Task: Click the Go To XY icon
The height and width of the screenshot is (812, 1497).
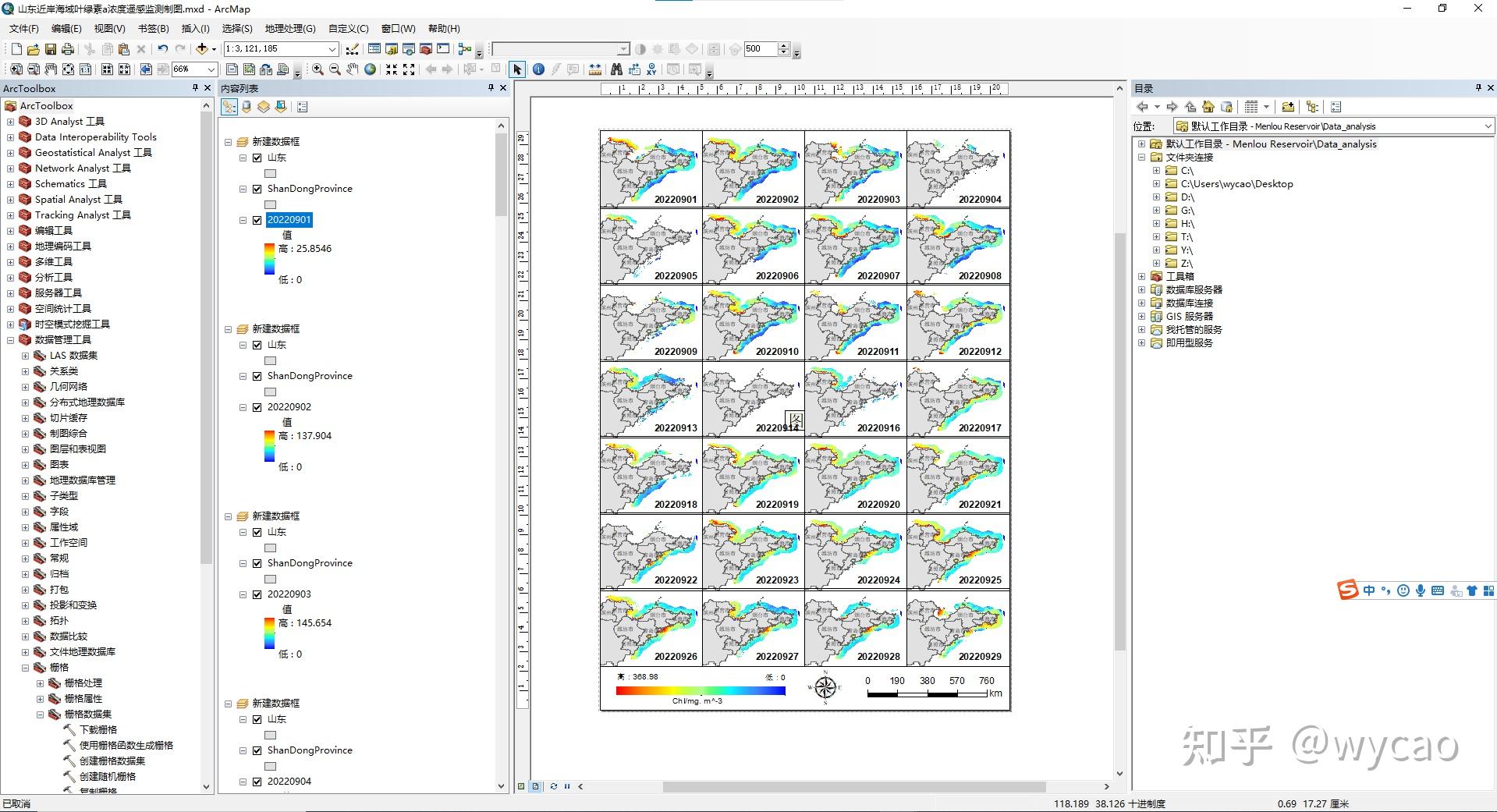Action: point(651,69)
